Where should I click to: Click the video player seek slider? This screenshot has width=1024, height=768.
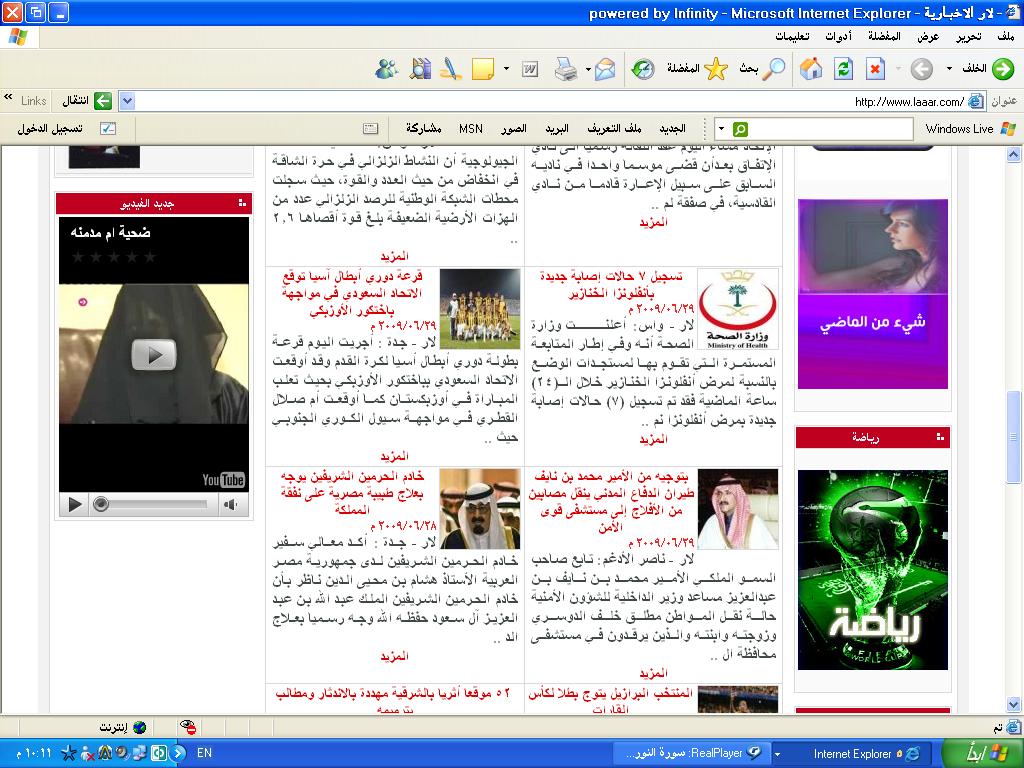tap(150, 505)
